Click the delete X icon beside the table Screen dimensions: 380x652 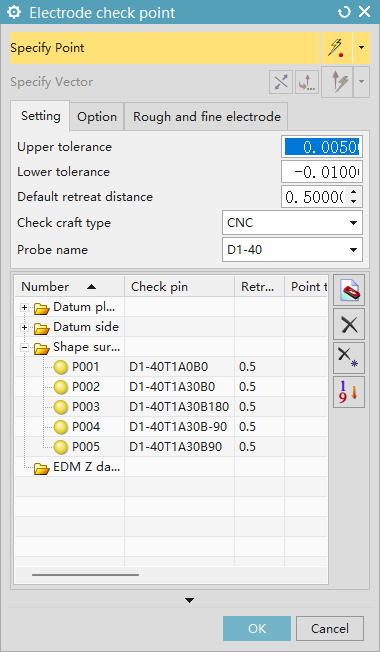(x=349, y=324)
